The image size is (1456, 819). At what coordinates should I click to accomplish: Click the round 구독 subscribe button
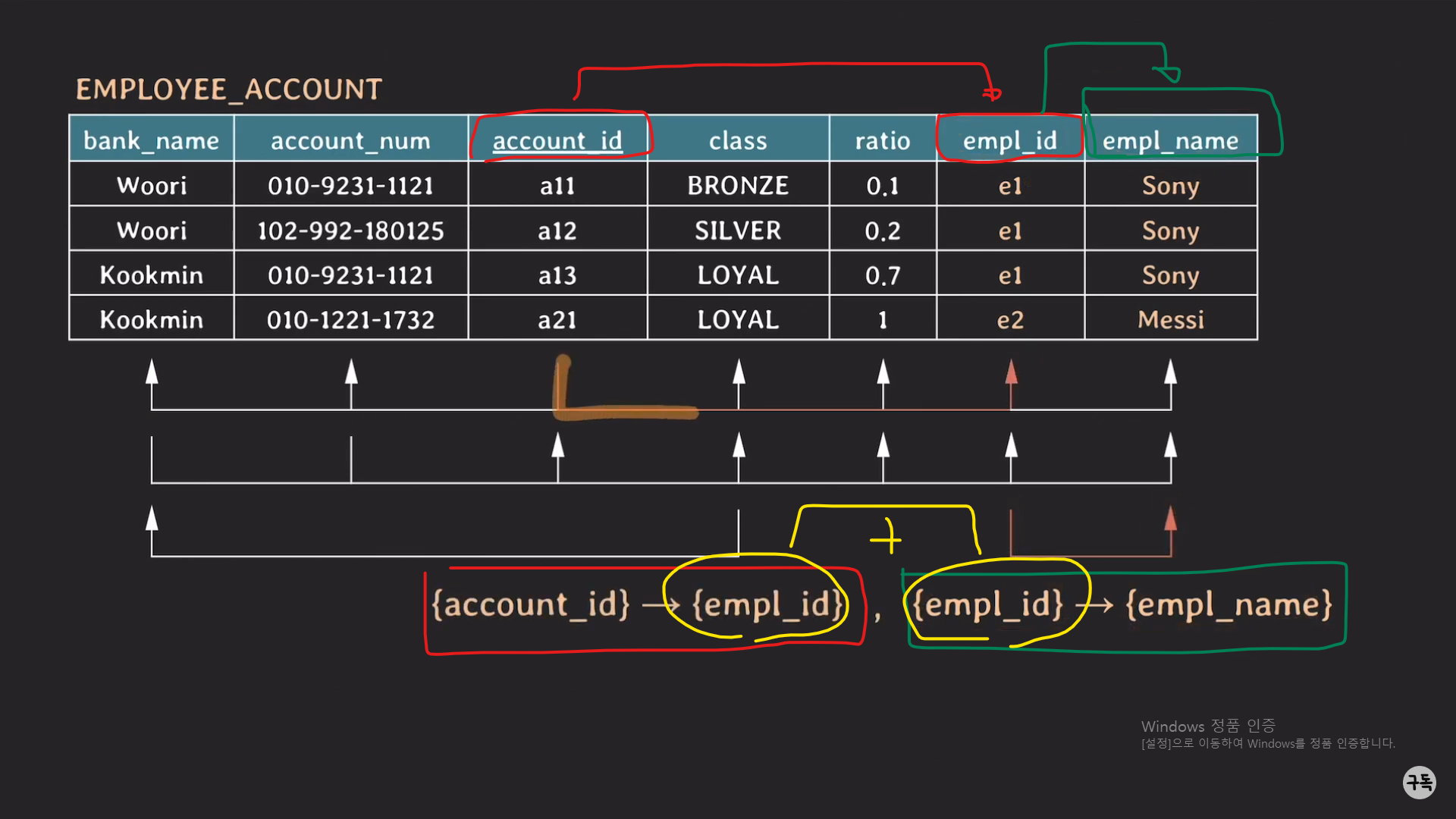click(1419, 782)
